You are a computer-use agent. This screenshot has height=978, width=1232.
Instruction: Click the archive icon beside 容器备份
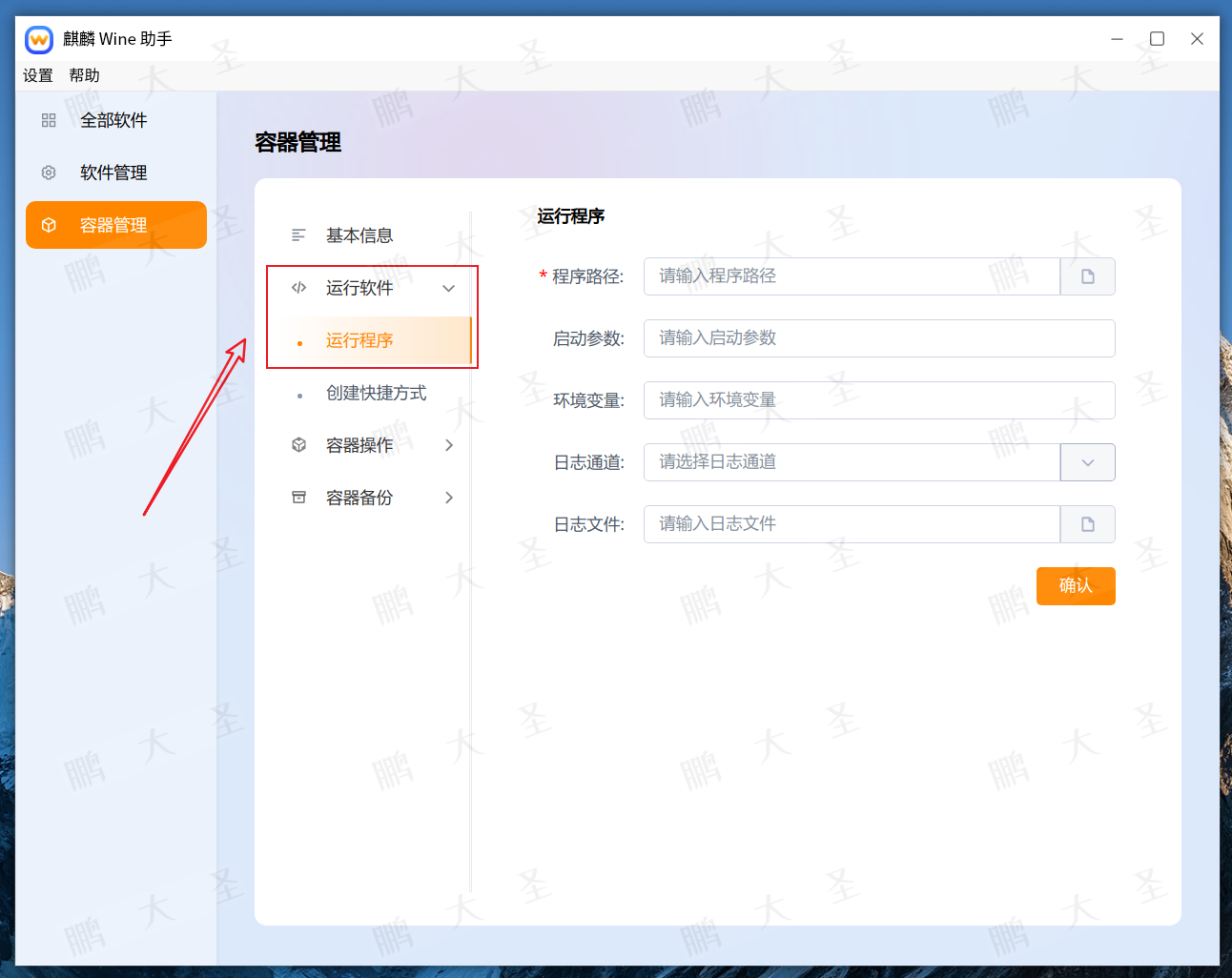coord(298,498)
